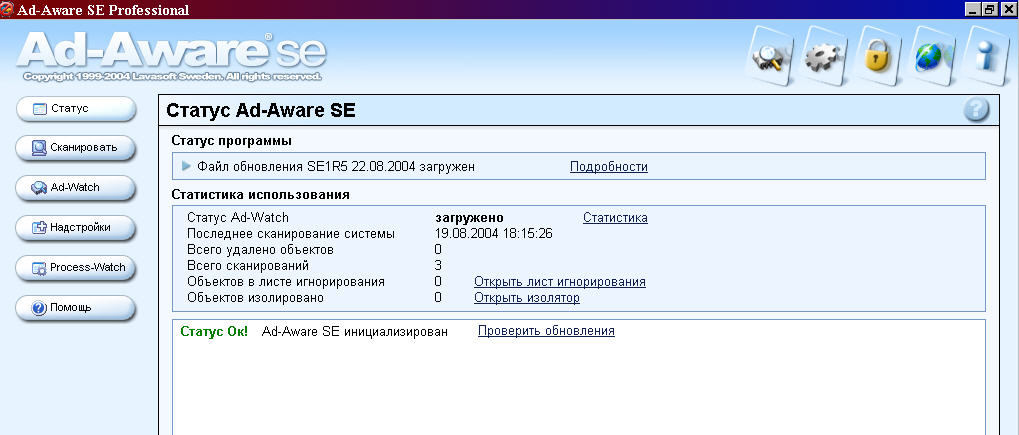Viewport: 1019px width, 435px height.
Task: Open the Статус sidebar button
Action: [x=75, y=109]
